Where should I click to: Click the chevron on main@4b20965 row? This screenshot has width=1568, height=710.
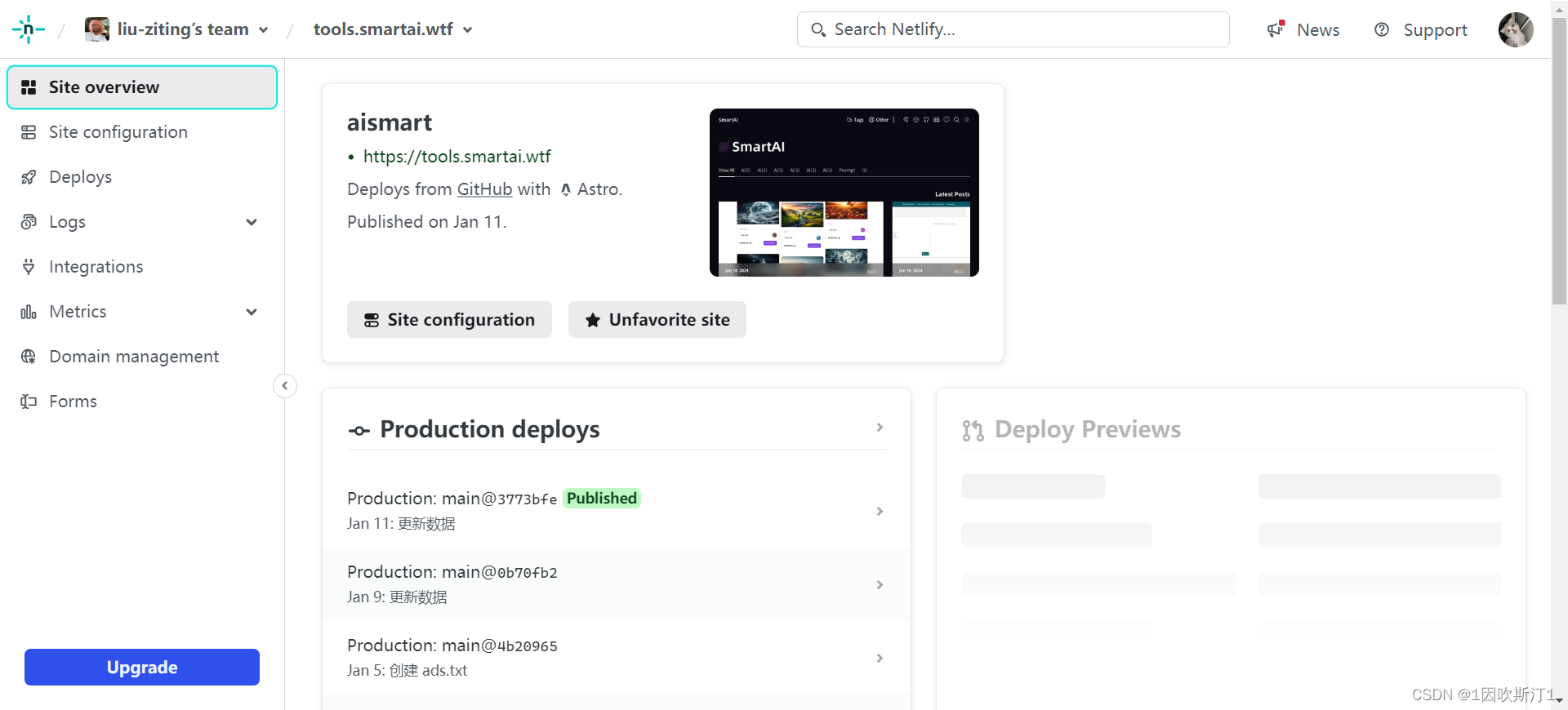(880, 659)
